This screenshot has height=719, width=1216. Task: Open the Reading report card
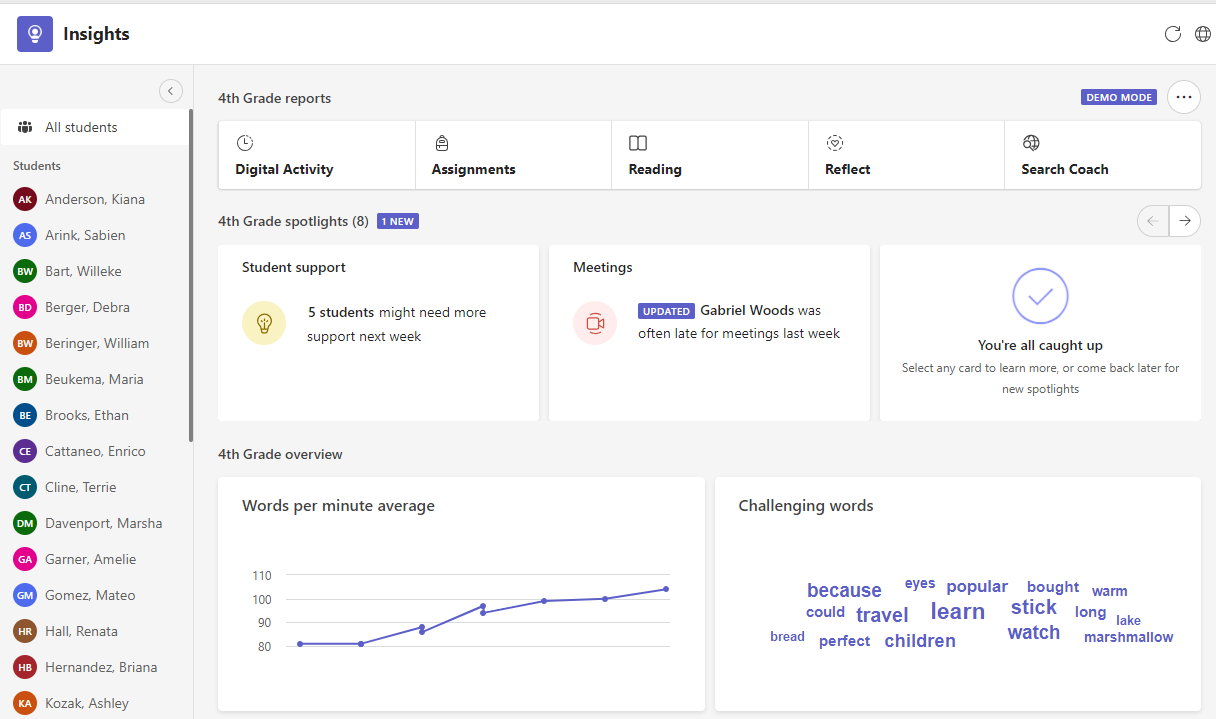pyautogui.click(x=709, y=156)
